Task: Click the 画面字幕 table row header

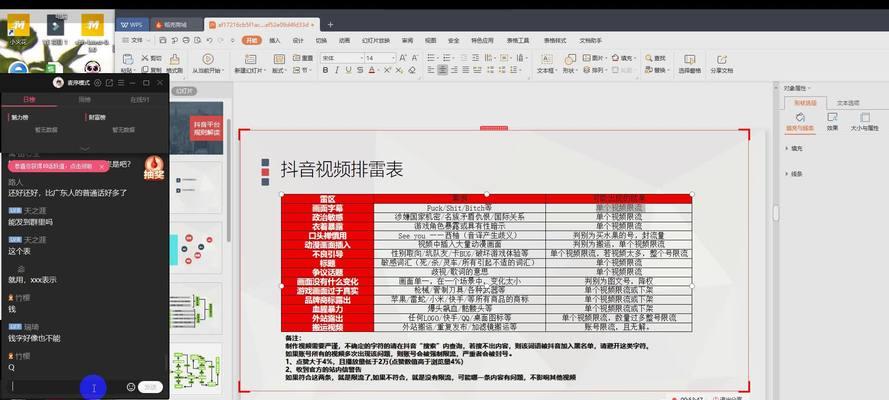Action: [x=328, y=208]
